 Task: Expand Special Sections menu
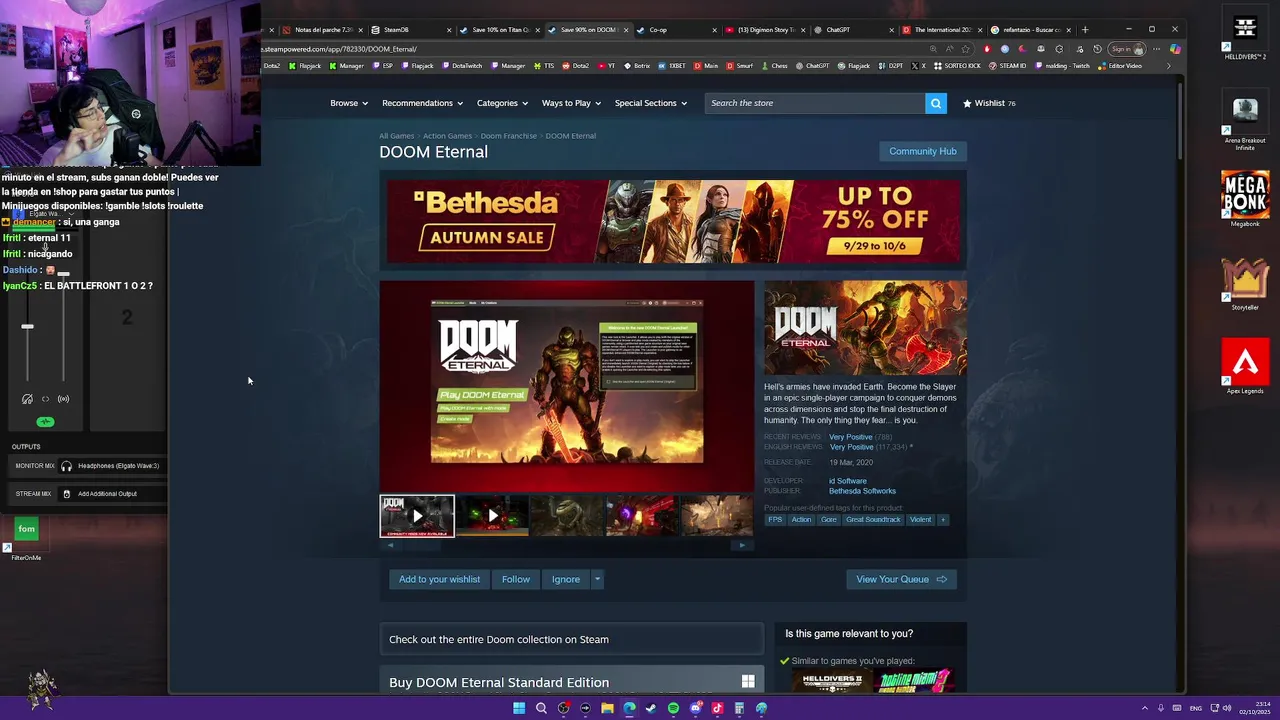point(651,103)
